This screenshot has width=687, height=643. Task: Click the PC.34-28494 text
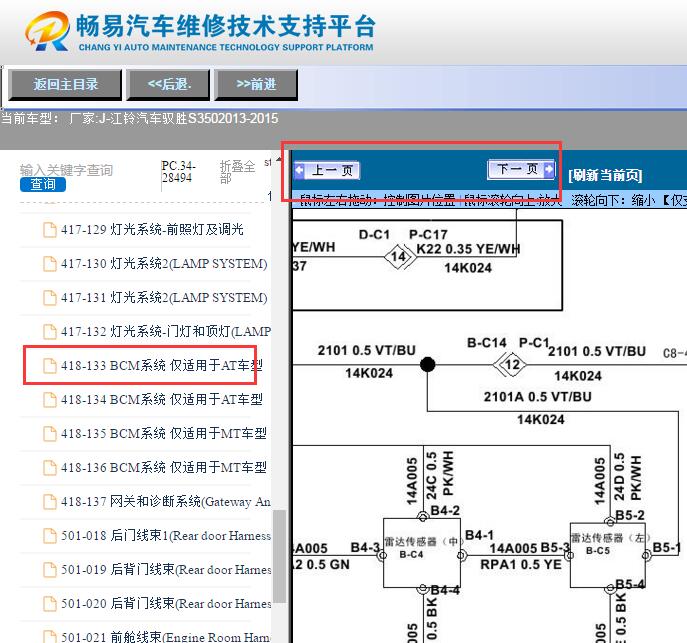pyautogui.click(x=178, y=172)
